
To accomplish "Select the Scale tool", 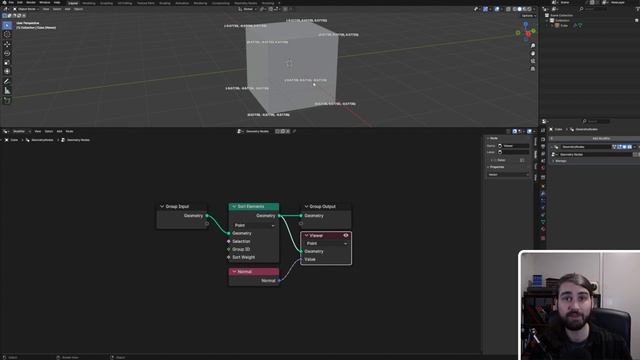I will pos(7,62).
